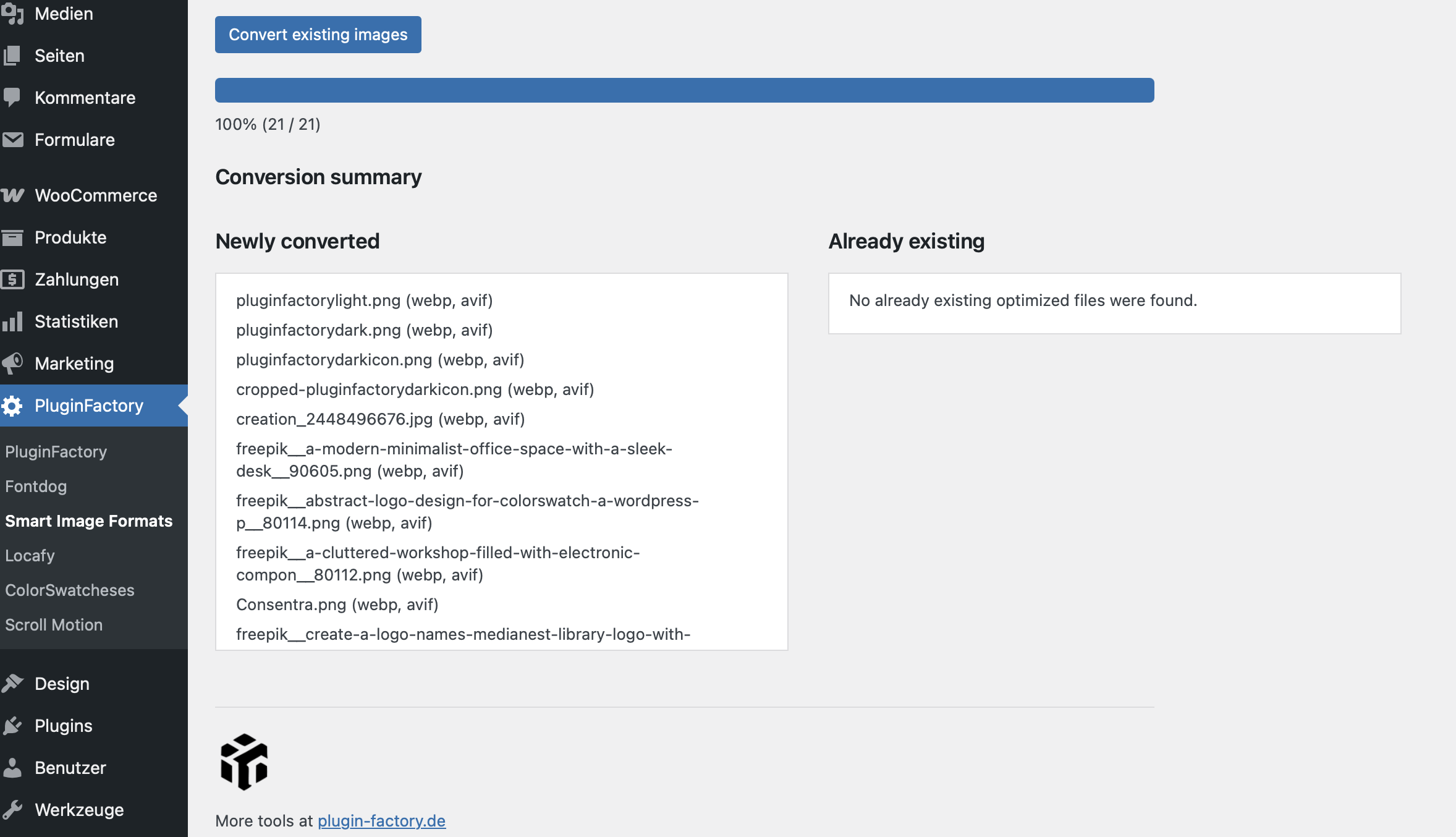Click the Seiten pages icon

12,56
